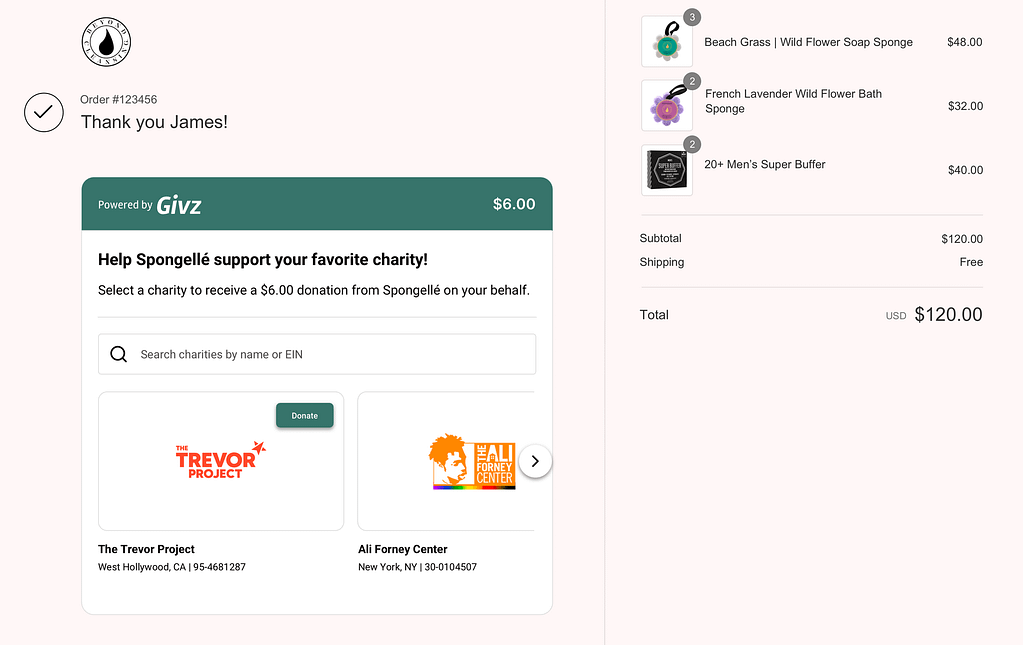This screenshot has height=645, width=1023.
Task: Click the Beyond Cleansing droplet logo
Action: 106,42
